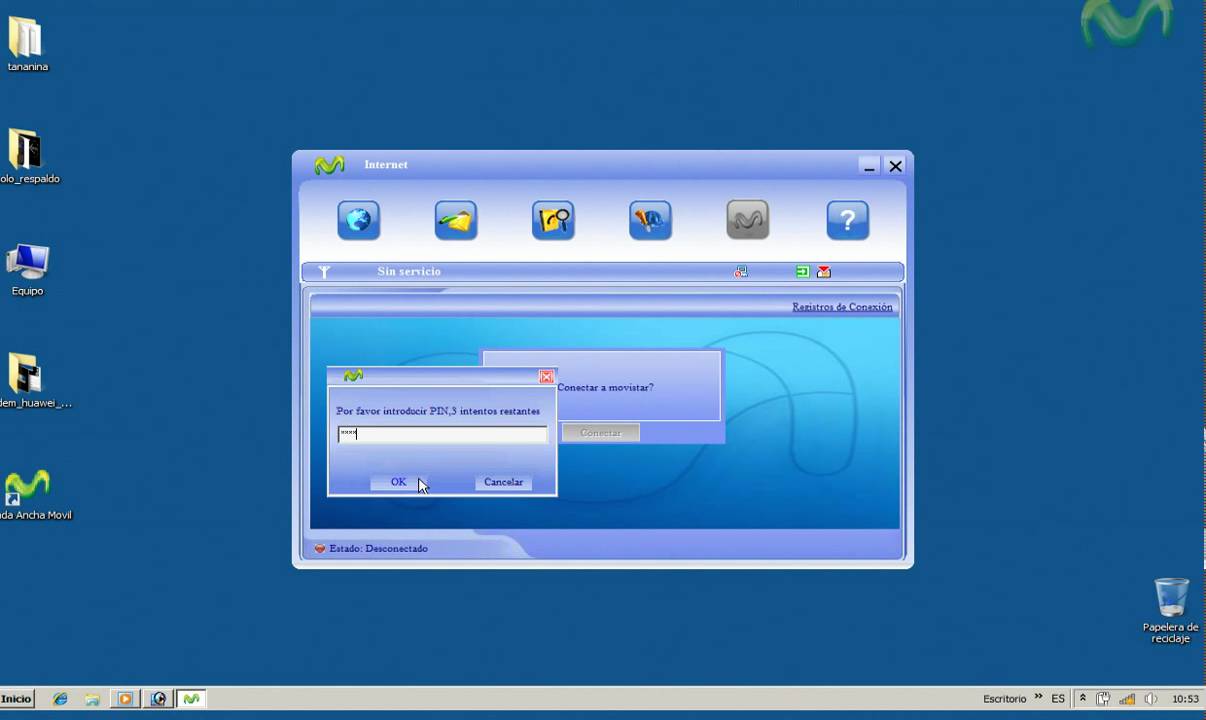Click the network computers status icon
1206x720 pixels.
click(x=741, y=271)
